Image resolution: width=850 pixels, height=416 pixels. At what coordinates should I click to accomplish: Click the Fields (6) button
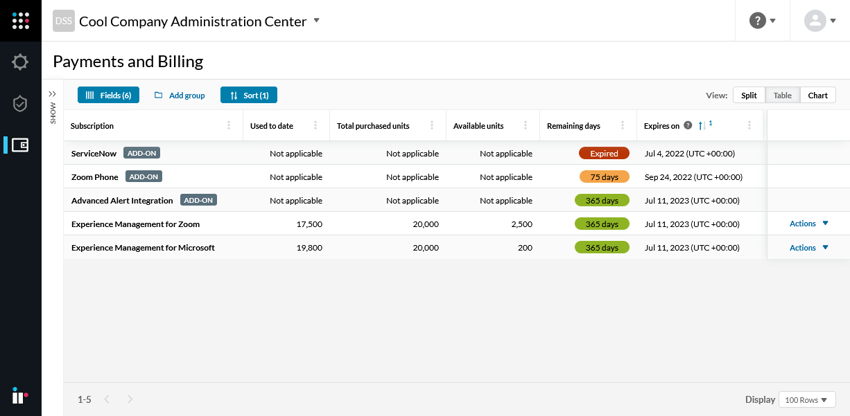108,95
